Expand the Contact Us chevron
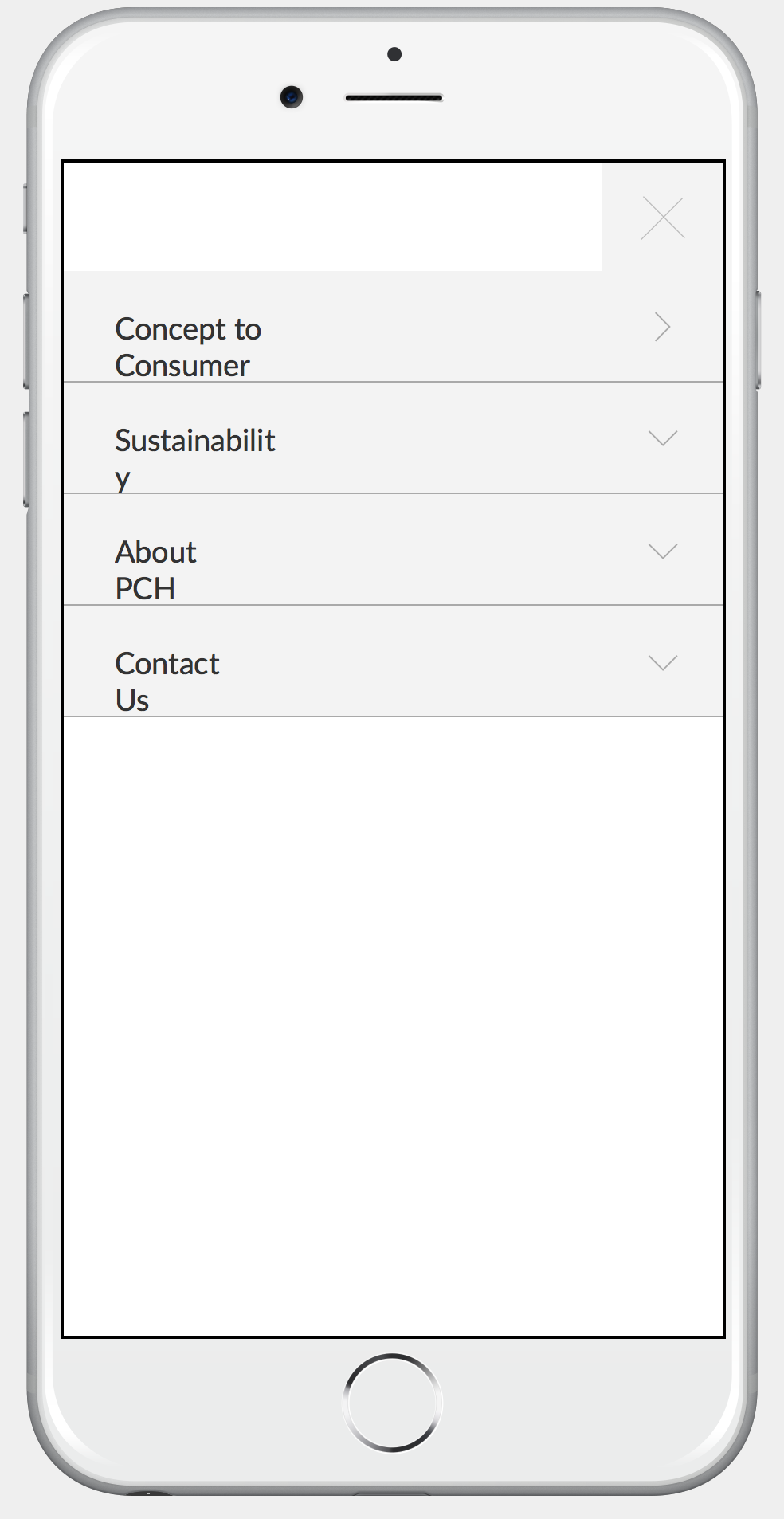 [x=663, y=662]
